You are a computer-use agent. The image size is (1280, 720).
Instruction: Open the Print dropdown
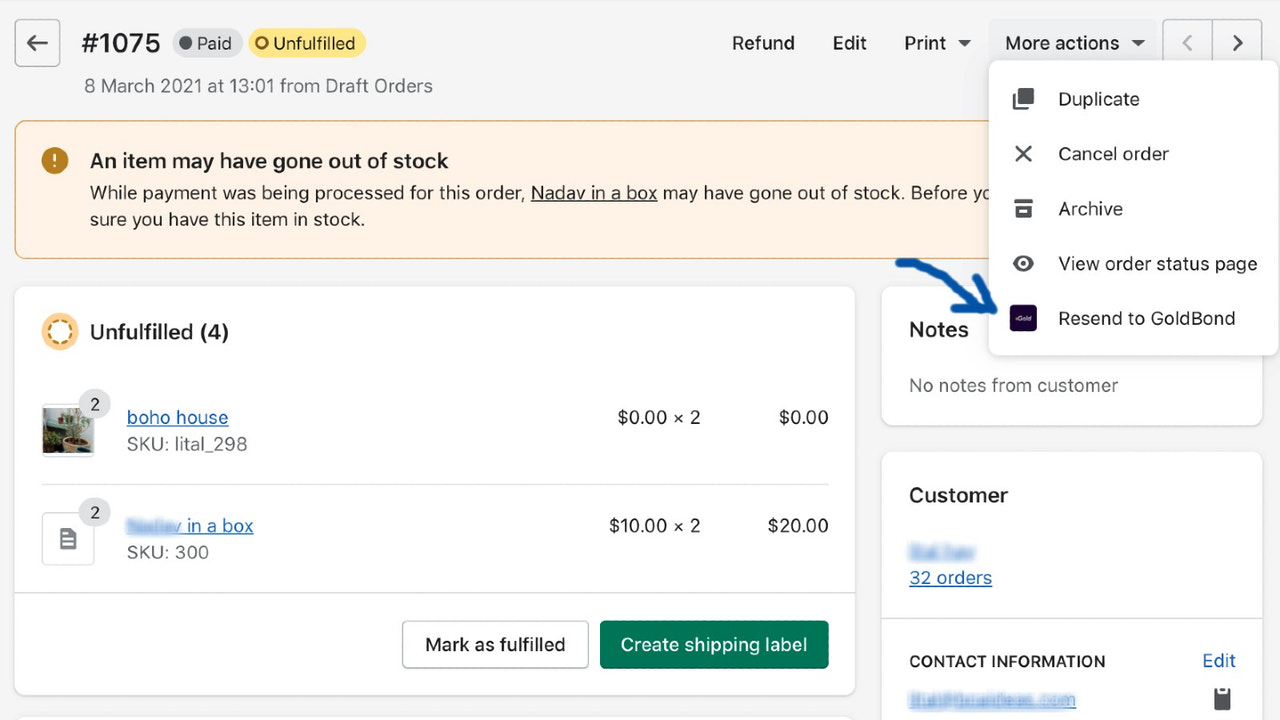click(x=935, y=43)
